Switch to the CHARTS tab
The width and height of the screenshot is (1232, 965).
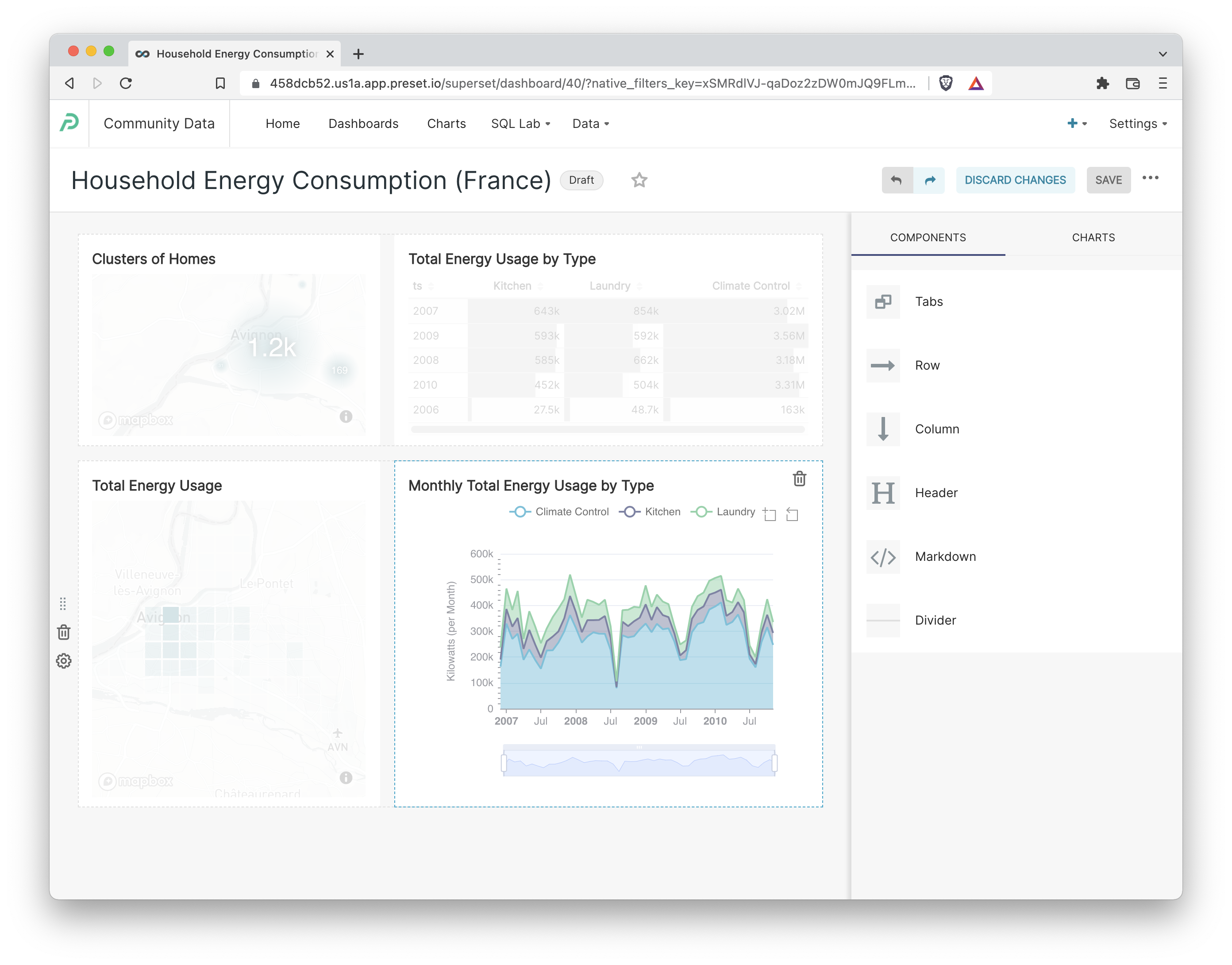tap(1093, 238)
